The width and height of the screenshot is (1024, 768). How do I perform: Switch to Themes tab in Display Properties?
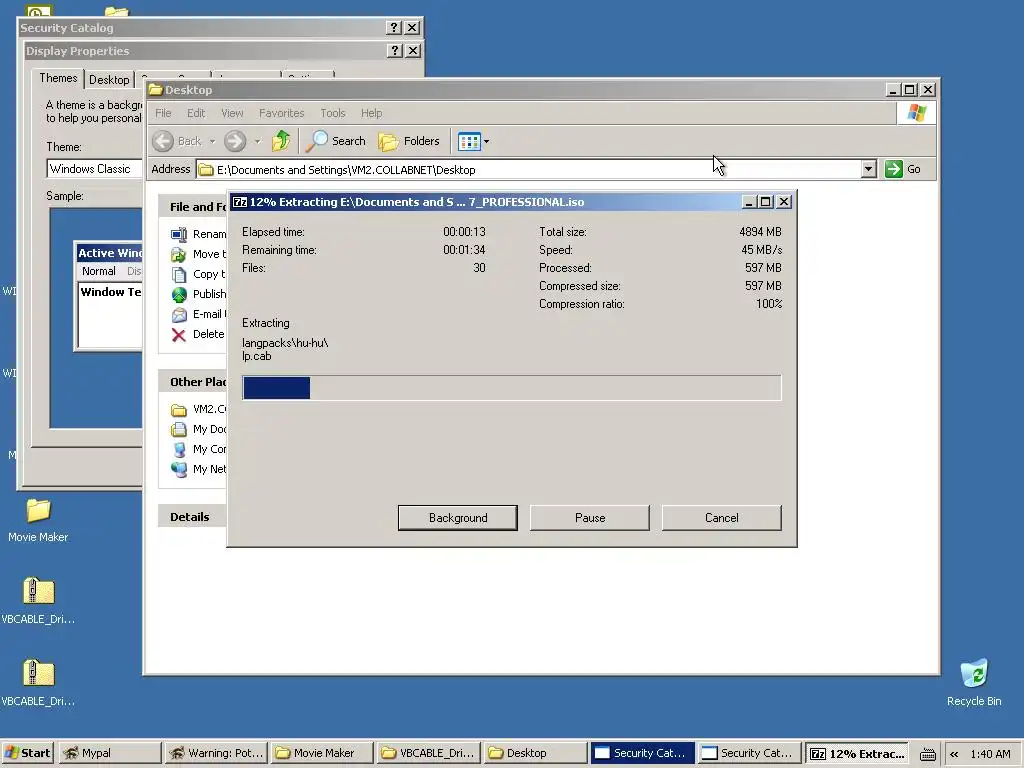coord(58,78)
